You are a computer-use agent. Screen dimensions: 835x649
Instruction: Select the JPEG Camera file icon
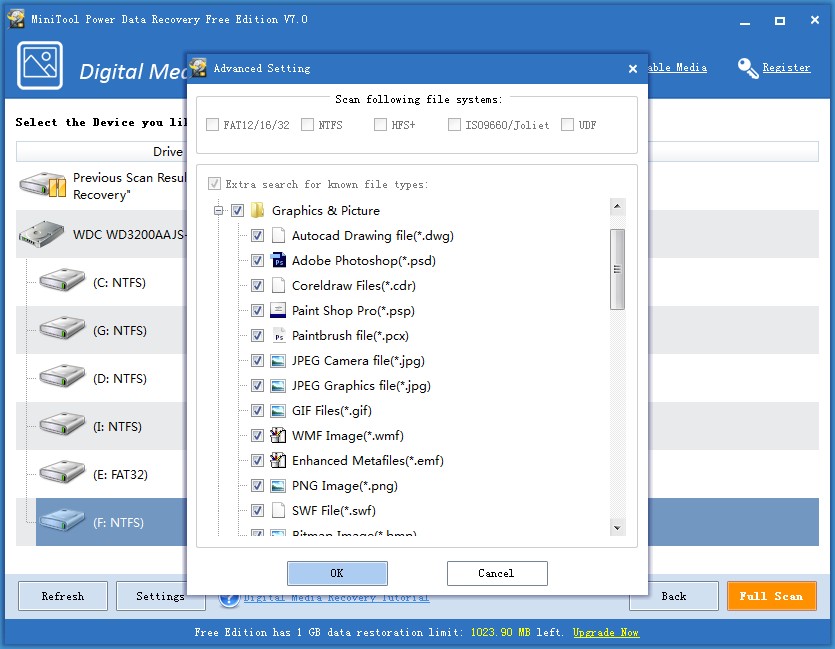(278, 360)
